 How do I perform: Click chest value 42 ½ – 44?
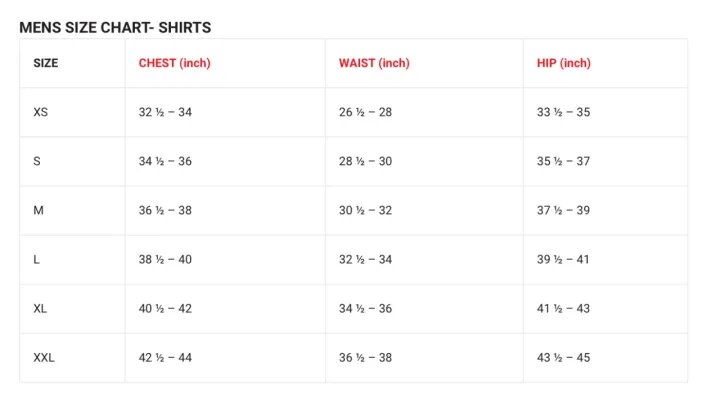pyautogui.click(x=165, y=357)
